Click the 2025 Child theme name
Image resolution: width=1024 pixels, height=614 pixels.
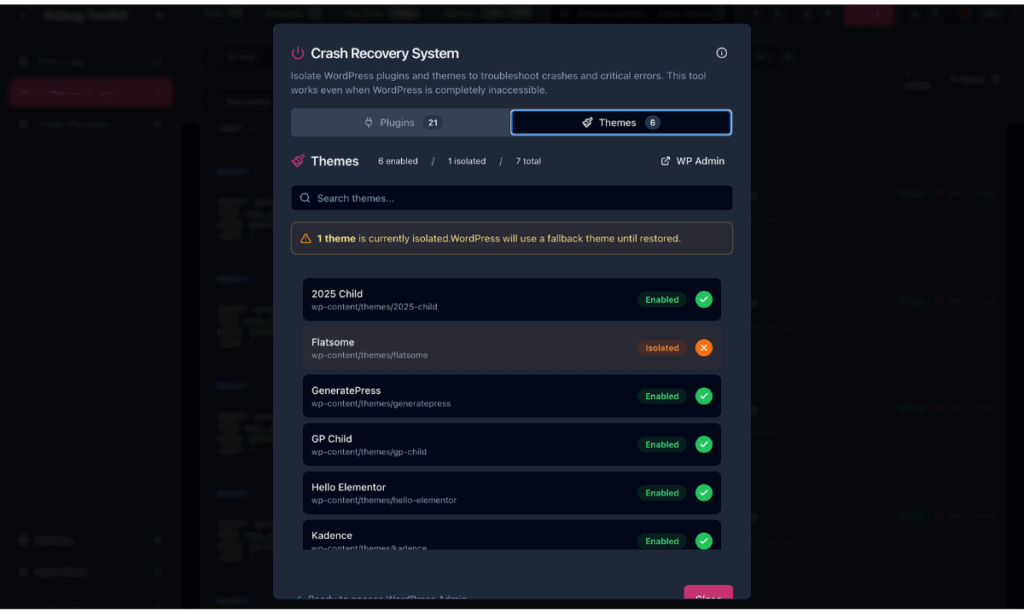pos(337,294)
